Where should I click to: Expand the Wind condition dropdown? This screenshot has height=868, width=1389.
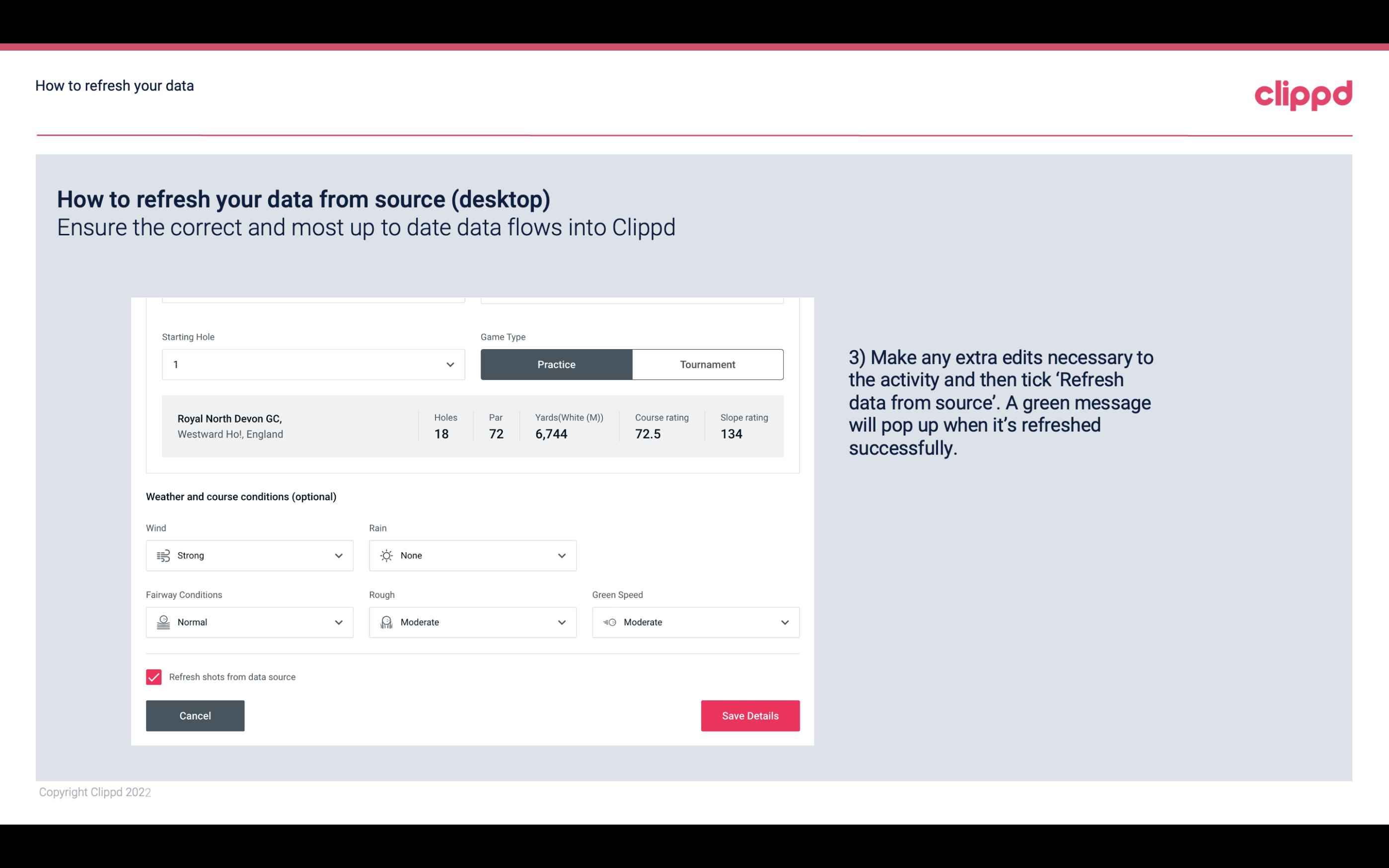pos(338,555)
